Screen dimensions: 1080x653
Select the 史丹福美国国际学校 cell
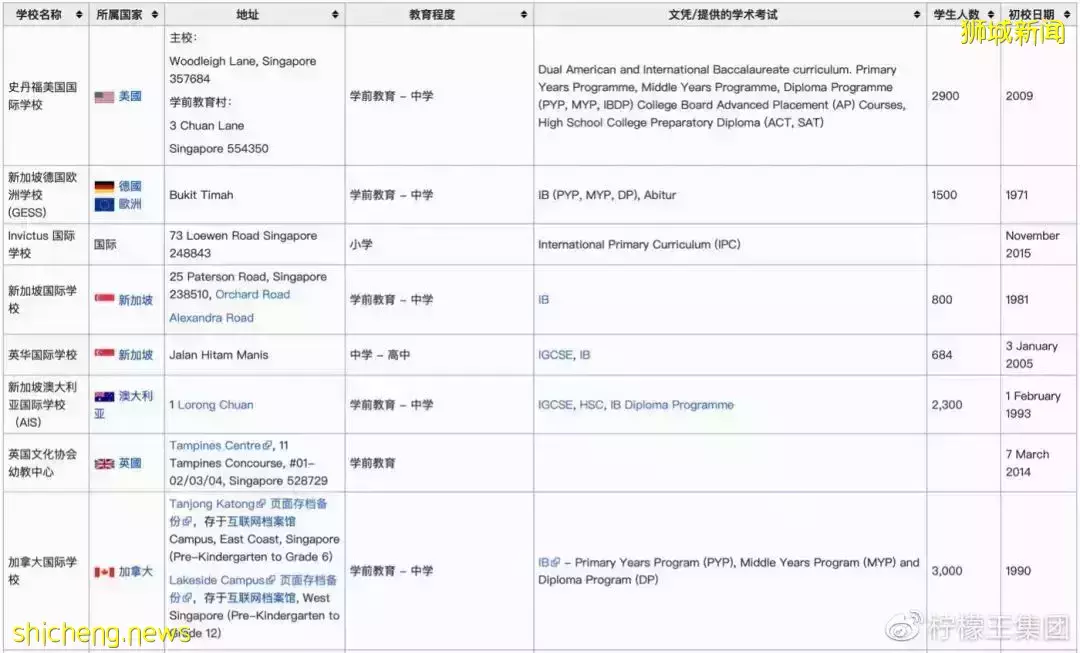(x=46, y=96)
